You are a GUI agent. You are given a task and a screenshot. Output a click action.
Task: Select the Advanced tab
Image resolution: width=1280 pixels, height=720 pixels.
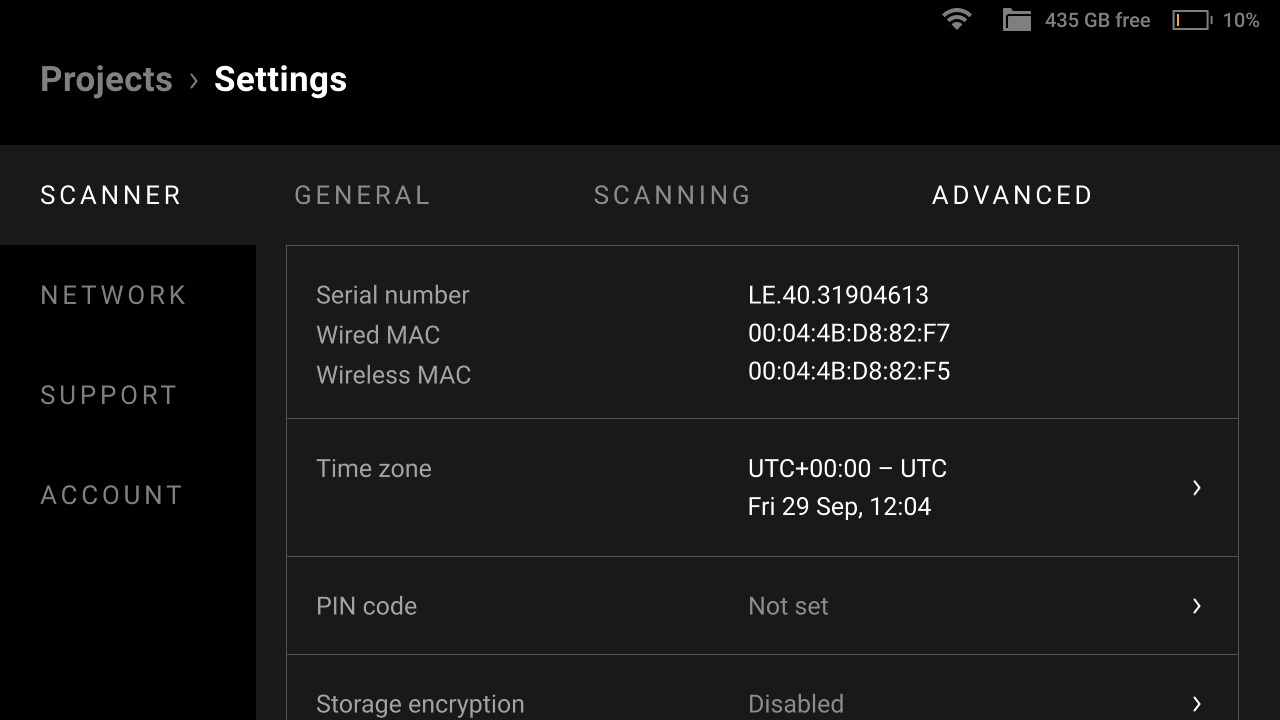[x=1012, y=195]
